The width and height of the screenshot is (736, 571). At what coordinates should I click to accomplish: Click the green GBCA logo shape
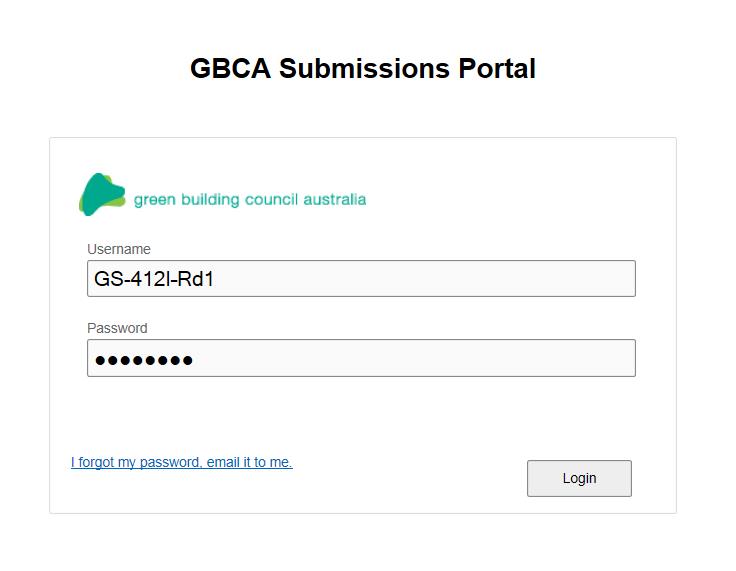coord(102,194)
